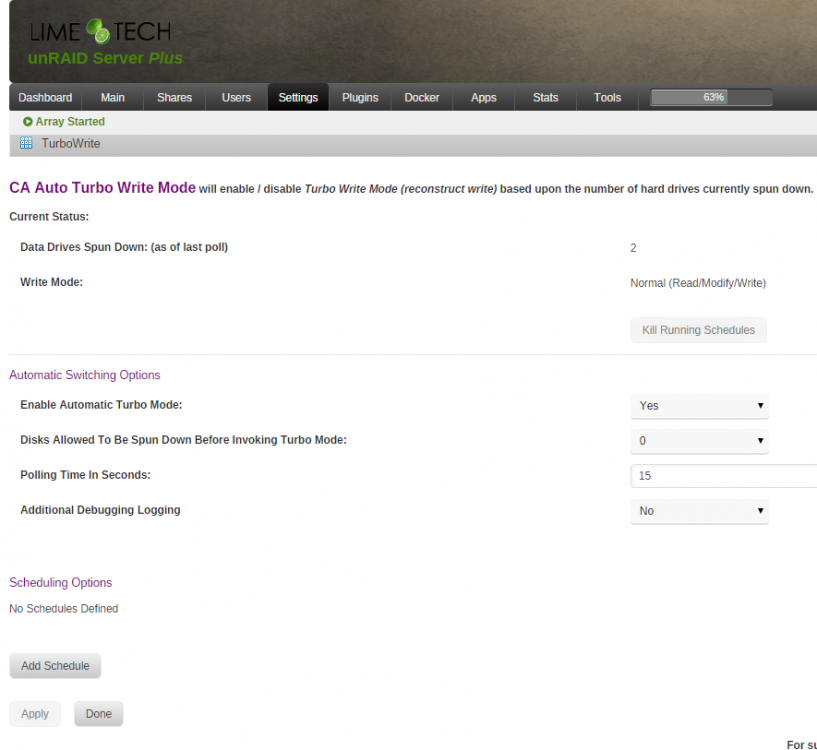Viewport: 817px width, 750px height.
Task: Click the TurboWrite page title
Action: pyautogui.click(x=71, y=143)
